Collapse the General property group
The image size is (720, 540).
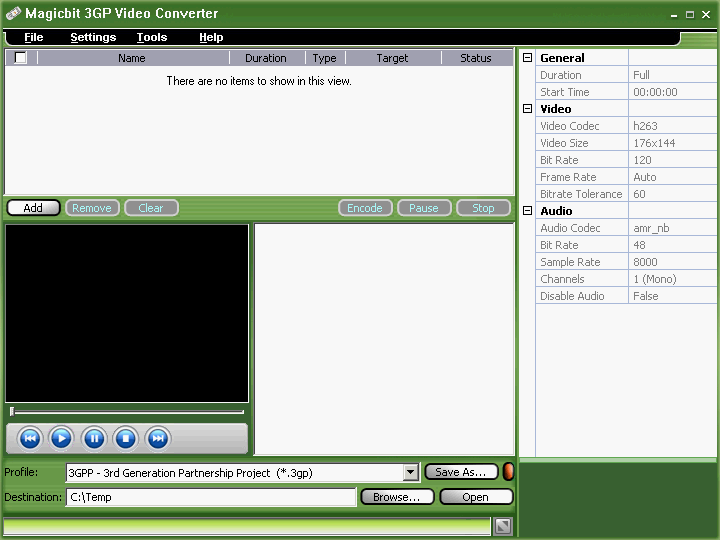click(528, 58)
